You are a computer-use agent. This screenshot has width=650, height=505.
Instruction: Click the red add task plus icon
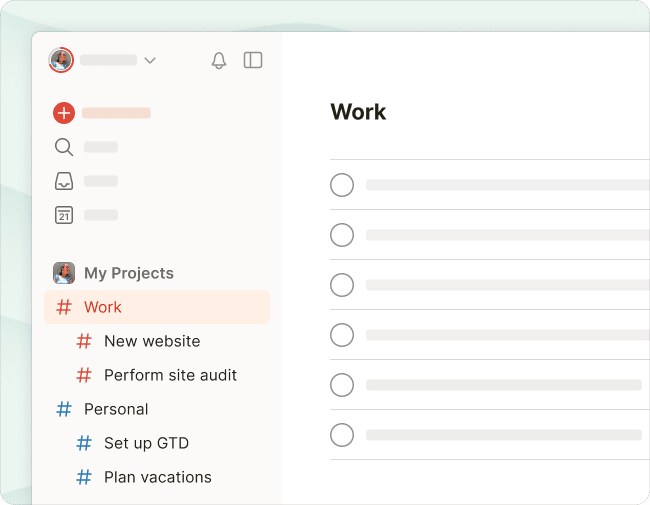tap(64, 113)
